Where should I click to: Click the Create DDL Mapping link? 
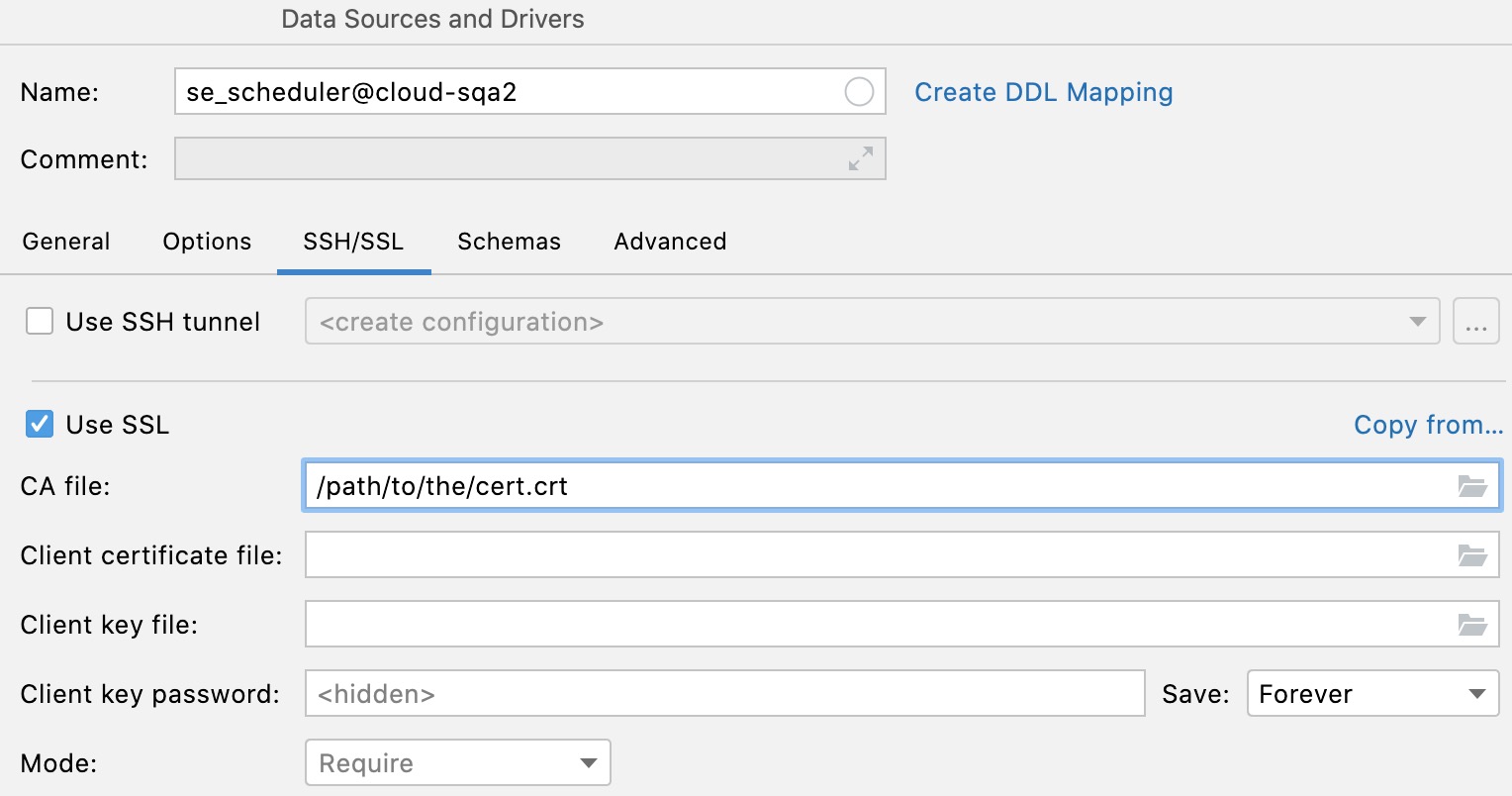click(x=1043, y=92)
